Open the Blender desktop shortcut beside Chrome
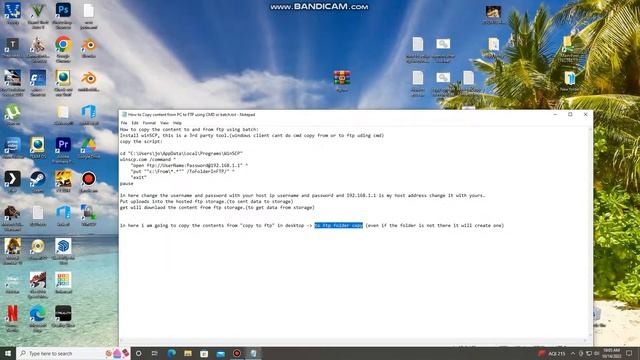The height and width of the screenshot is (360, 640). point(89,48)
